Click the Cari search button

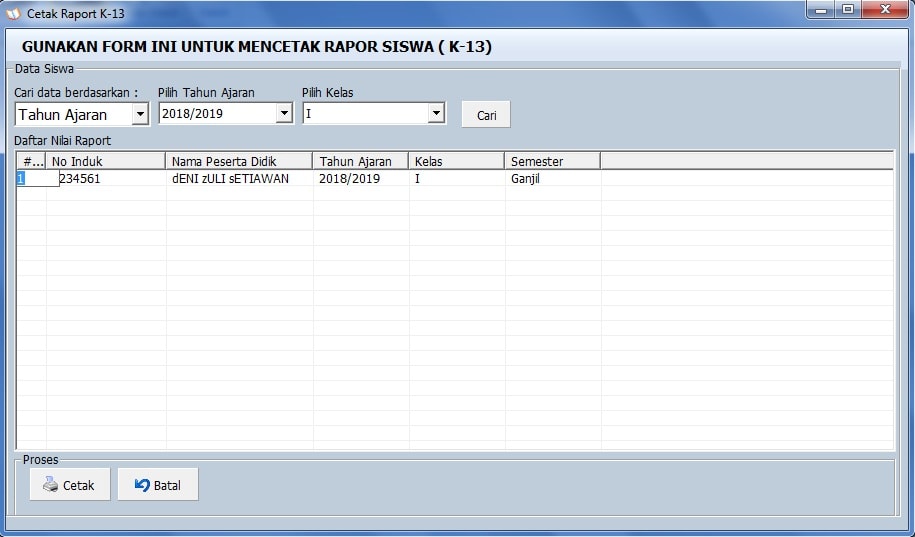[x=486, y=114]
